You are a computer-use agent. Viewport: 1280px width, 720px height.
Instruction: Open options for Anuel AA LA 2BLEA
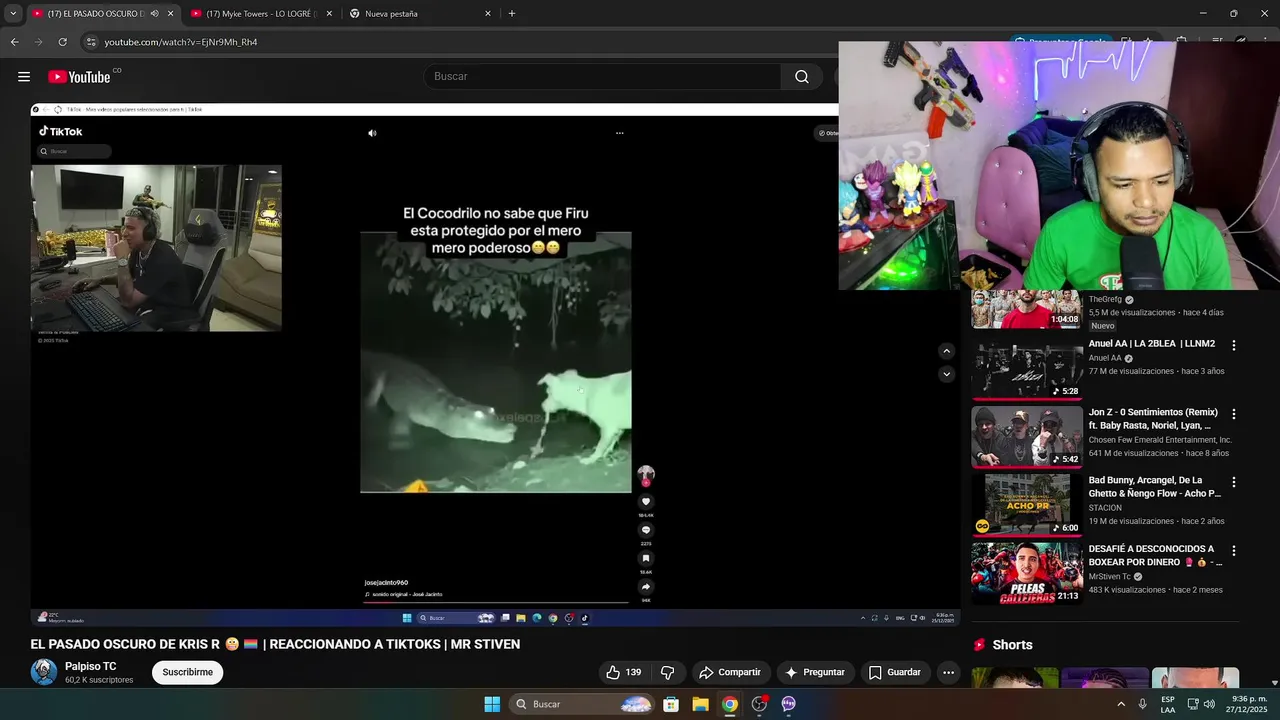pyautogui.click(x=1233, y=345)
